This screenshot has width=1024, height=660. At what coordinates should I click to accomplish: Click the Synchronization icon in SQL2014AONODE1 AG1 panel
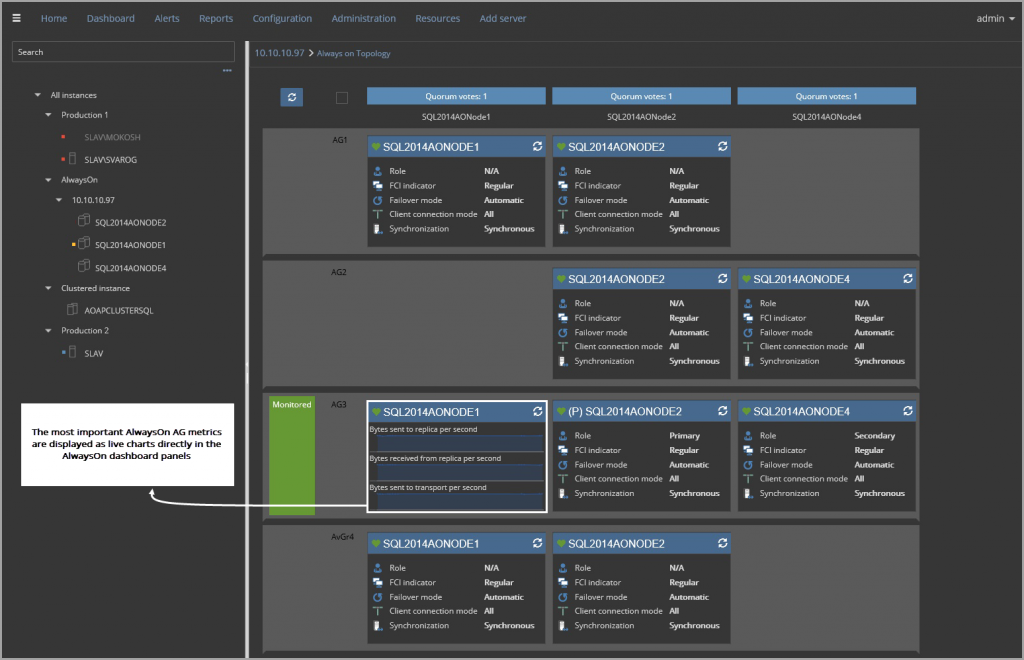coord(380,229)
